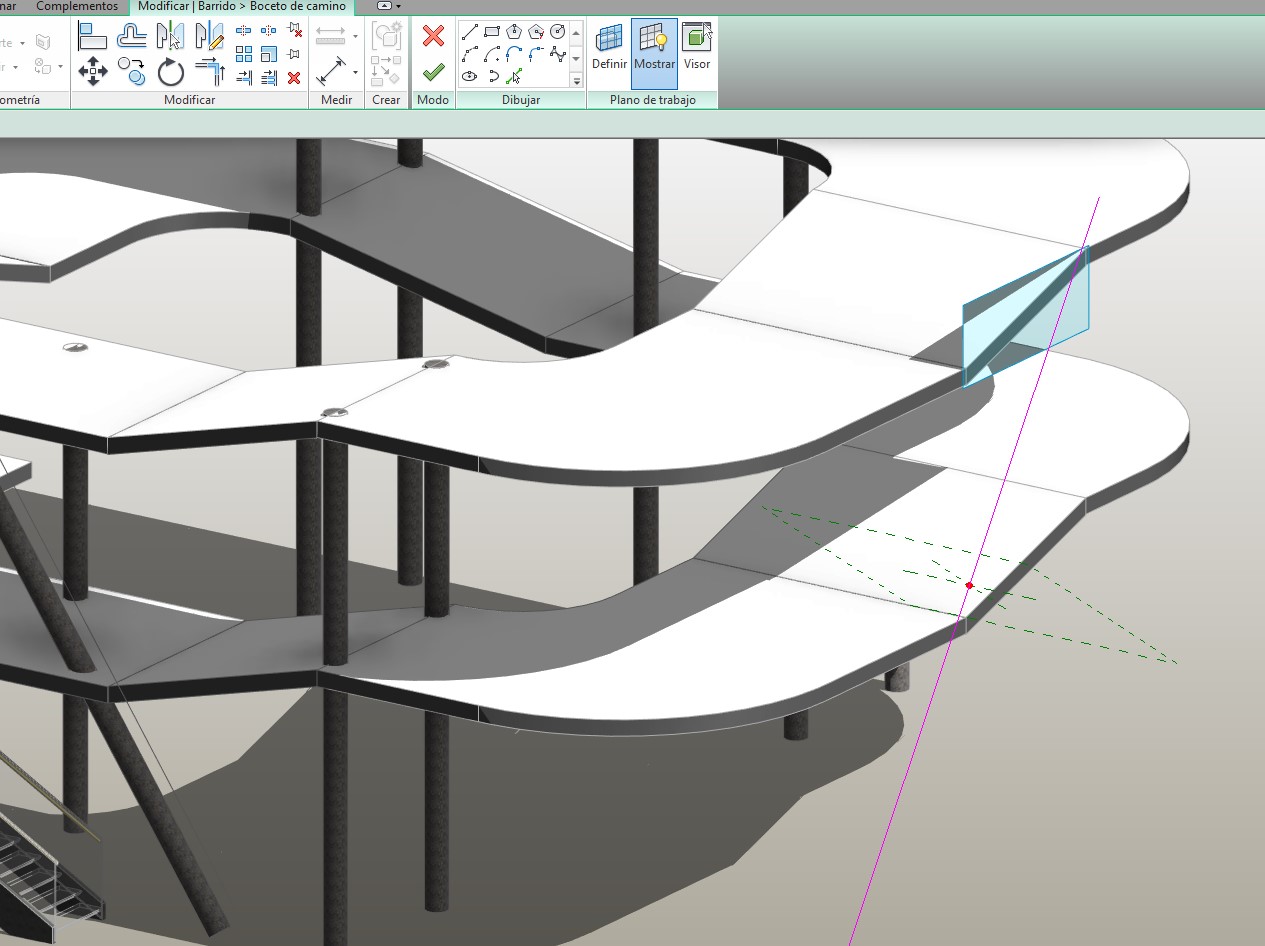
Task: Expand the Dibujar gallery with bottom arrow
Action: click(576, 80)
